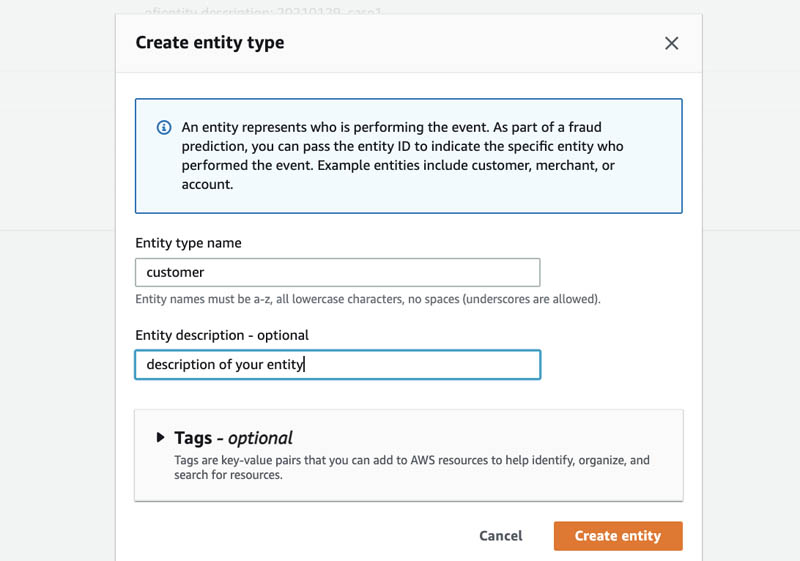The width and height of the screenshot is (800, 561).
Task: Click the info icon in the blue box
Action: pos(163,128)
